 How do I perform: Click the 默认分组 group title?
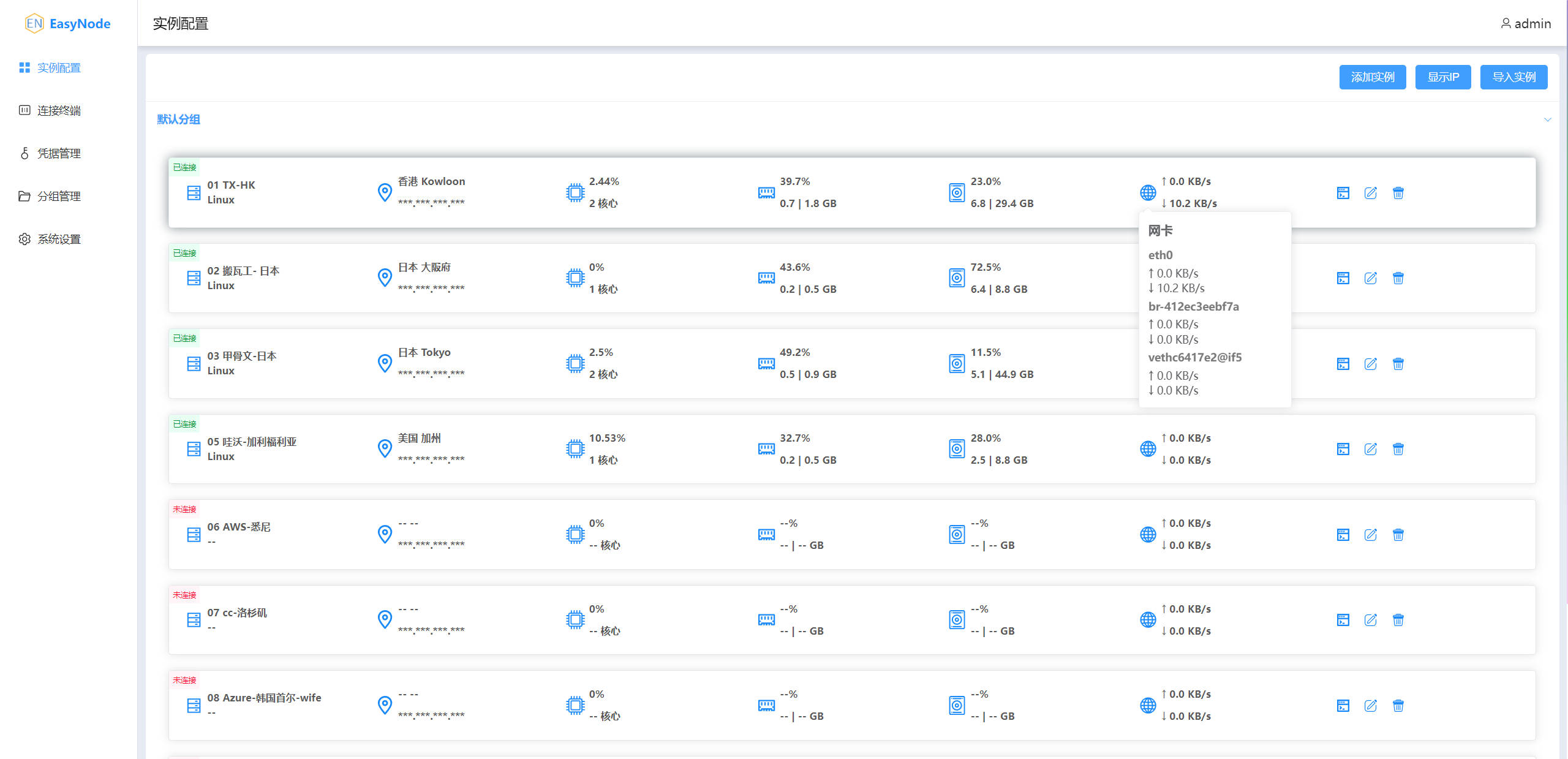pos(178,119)
